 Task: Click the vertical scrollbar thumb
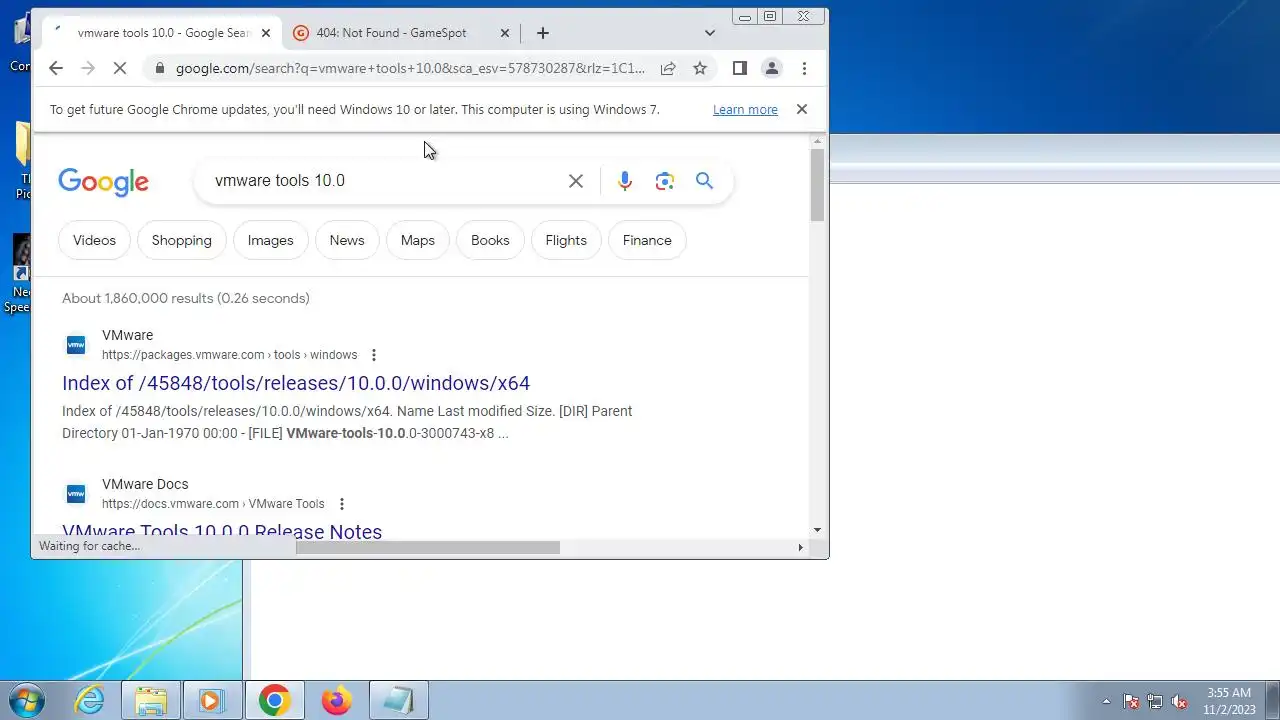[818, 187]
